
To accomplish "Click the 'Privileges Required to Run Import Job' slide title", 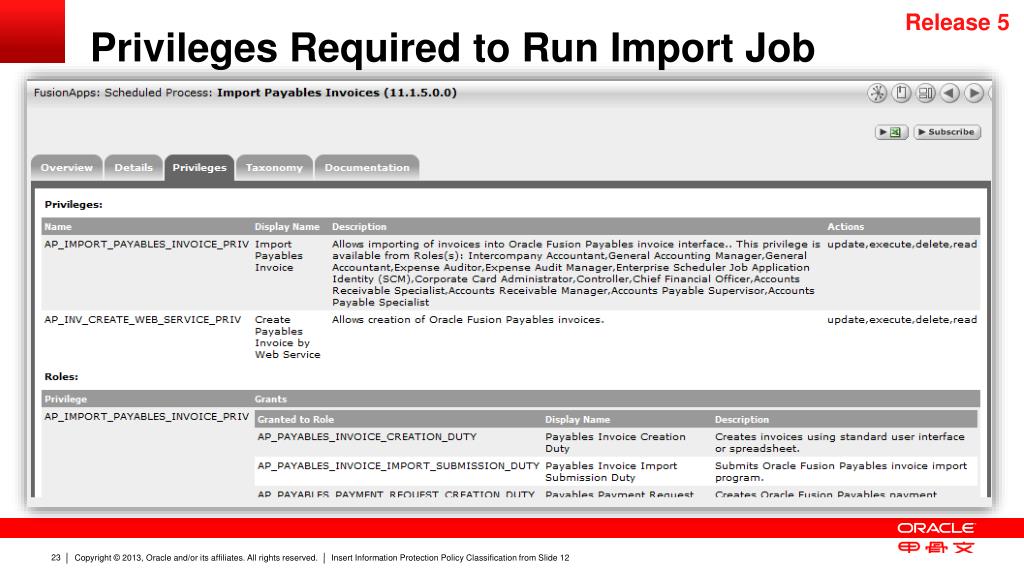I will 453,48.
